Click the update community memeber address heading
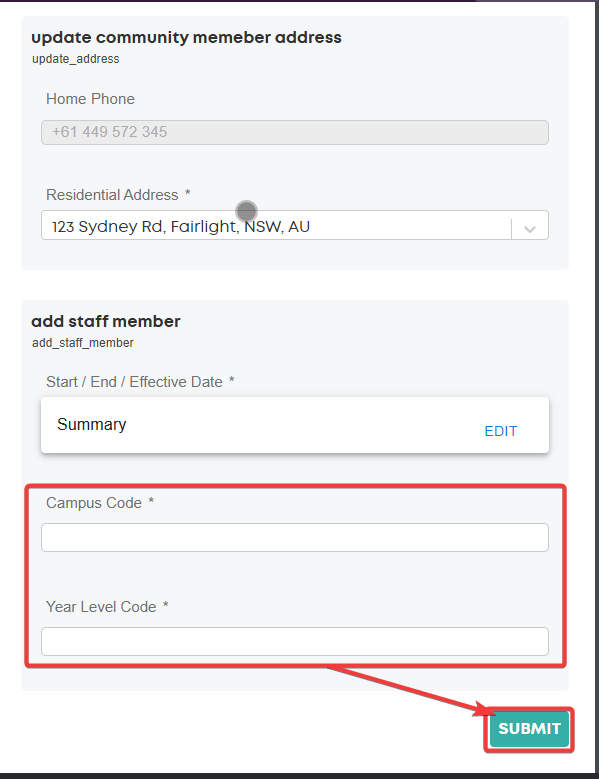 186,37
